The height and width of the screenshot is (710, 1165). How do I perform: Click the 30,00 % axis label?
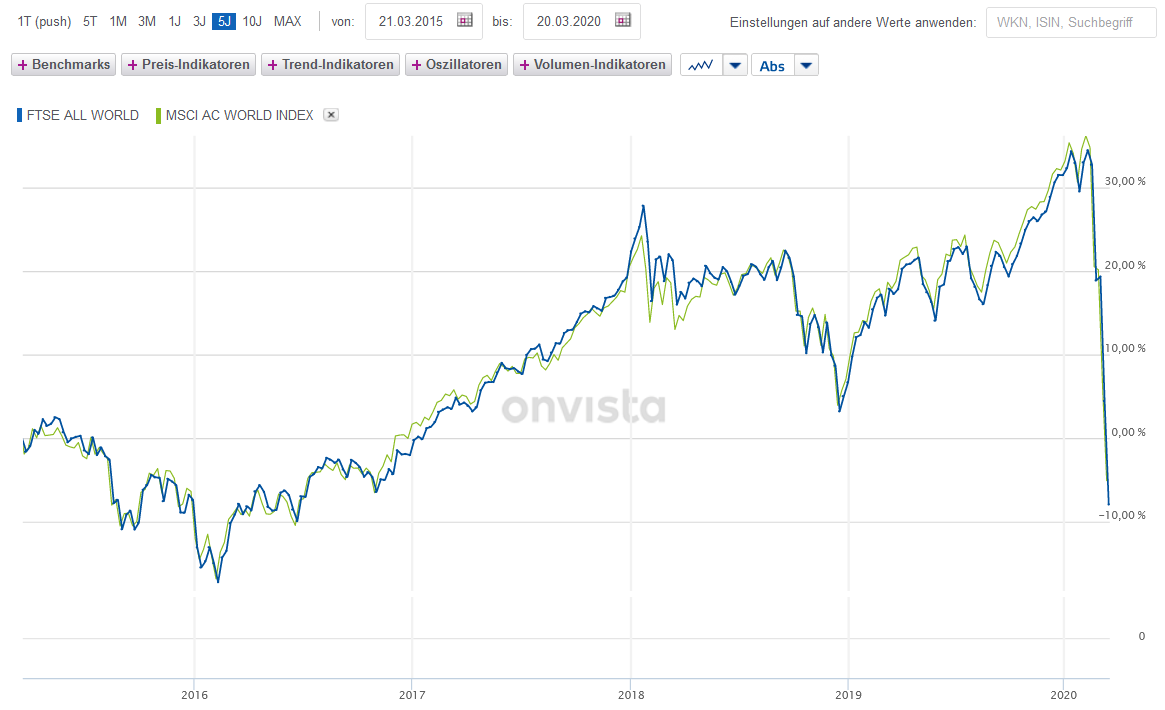tap(1125, 181)
